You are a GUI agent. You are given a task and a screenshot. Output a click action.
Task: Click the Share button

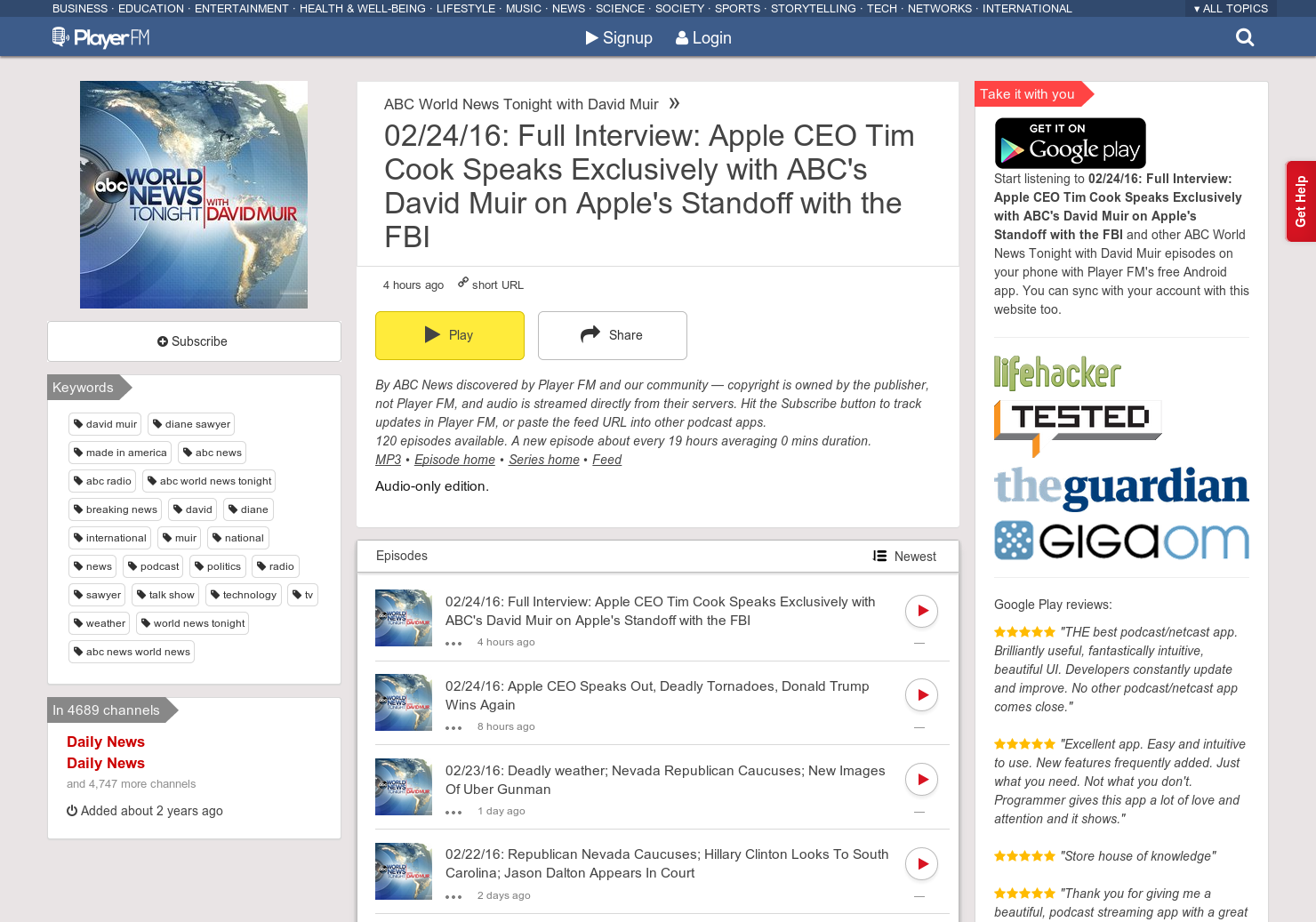click(613, 335)
